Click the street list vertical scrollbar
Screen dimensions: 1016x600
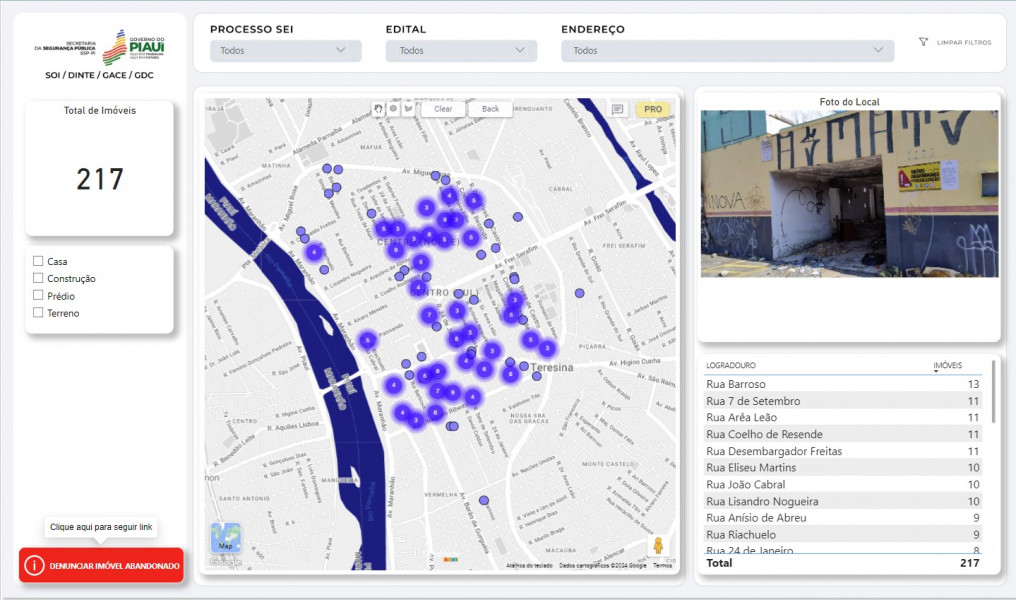pos(993,392)
